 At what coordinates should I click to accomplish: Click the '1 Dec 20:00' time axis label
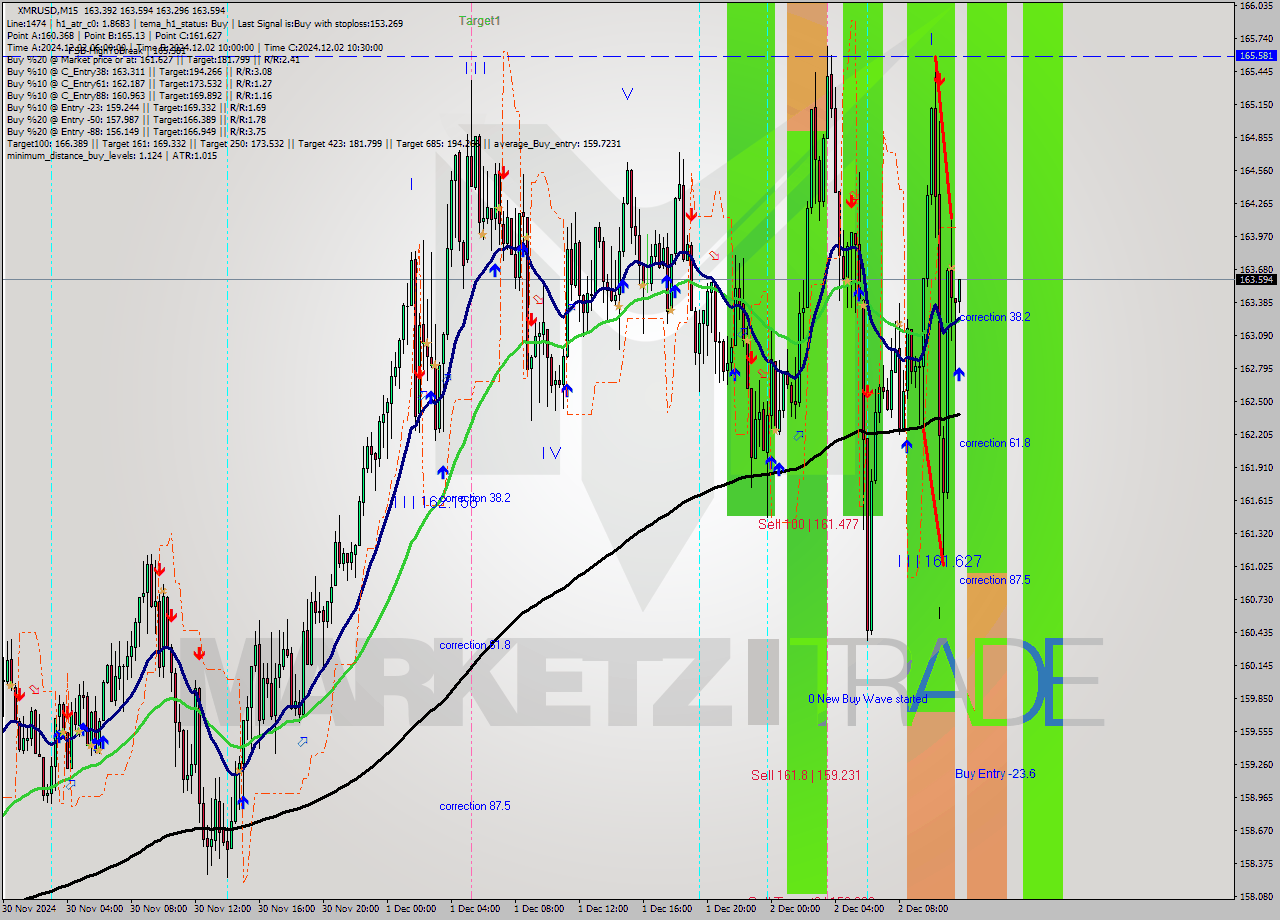[x=731, y=909]
